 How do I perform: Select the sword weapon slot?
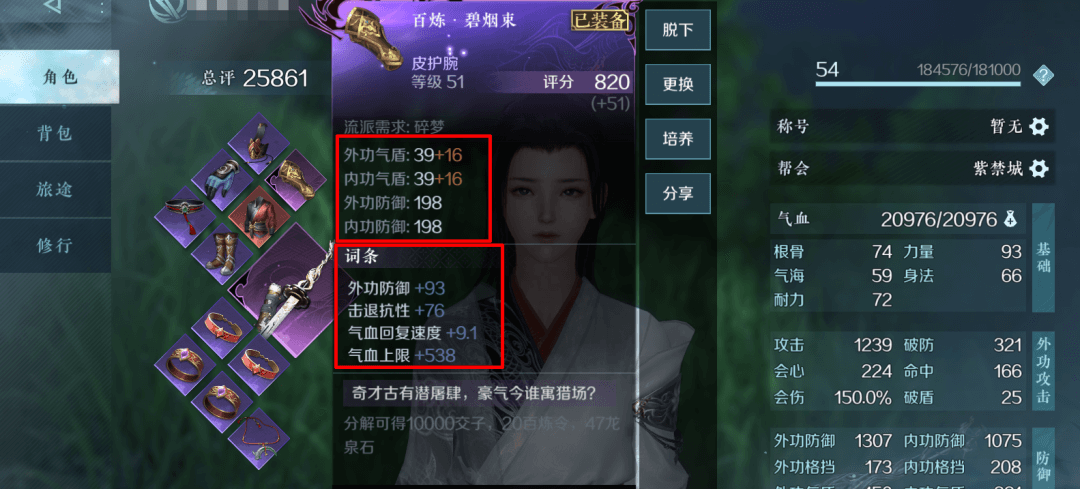click(x=288, y=289)
